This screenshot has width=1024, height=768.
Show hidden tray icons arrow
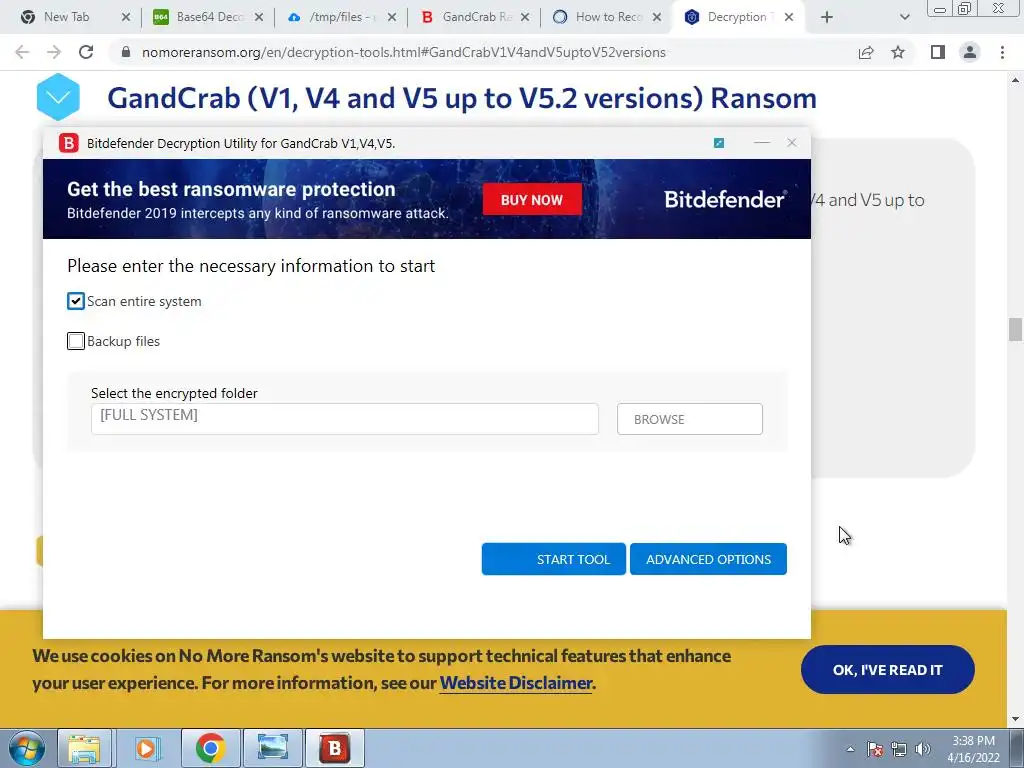[850, 749]
